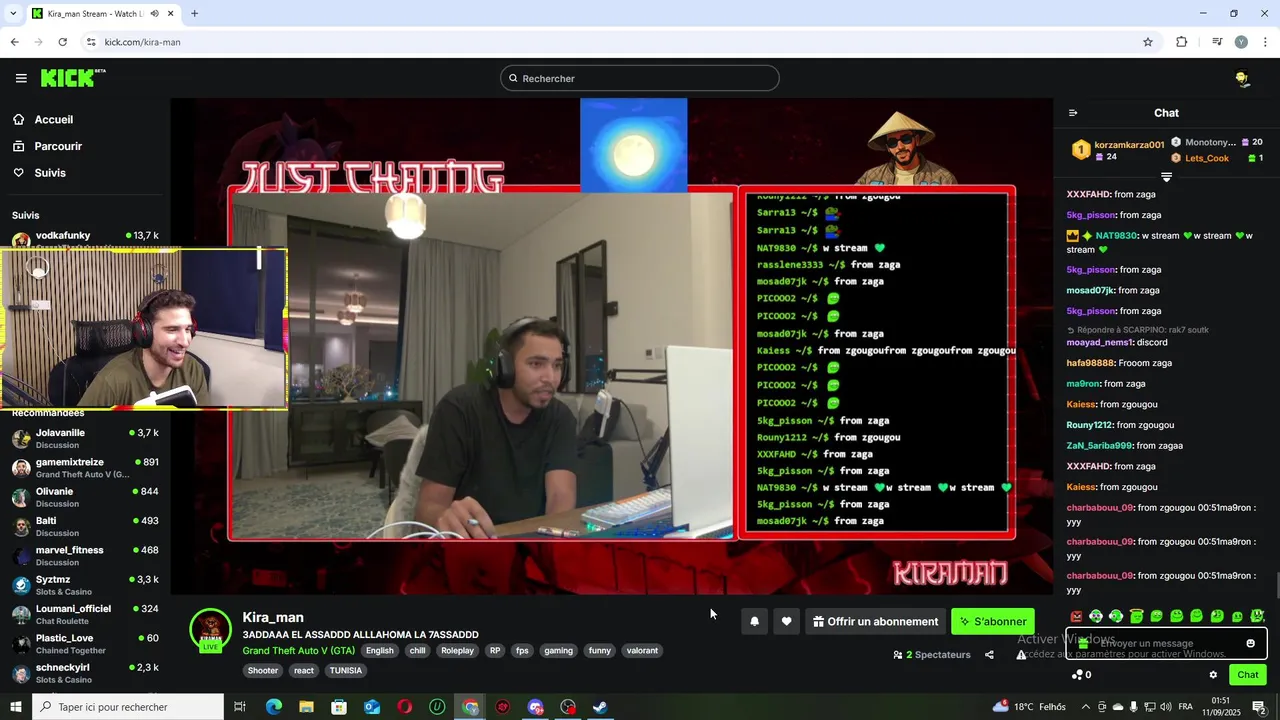Open new browser tab
The height and width of the screenshot is (720, 1280).
tap(194, 13)
